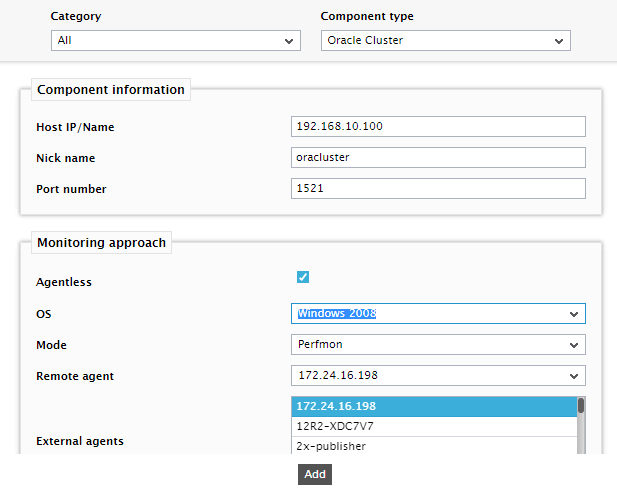Click the chevron arrow on Remote agent field

tap(574, 376)
